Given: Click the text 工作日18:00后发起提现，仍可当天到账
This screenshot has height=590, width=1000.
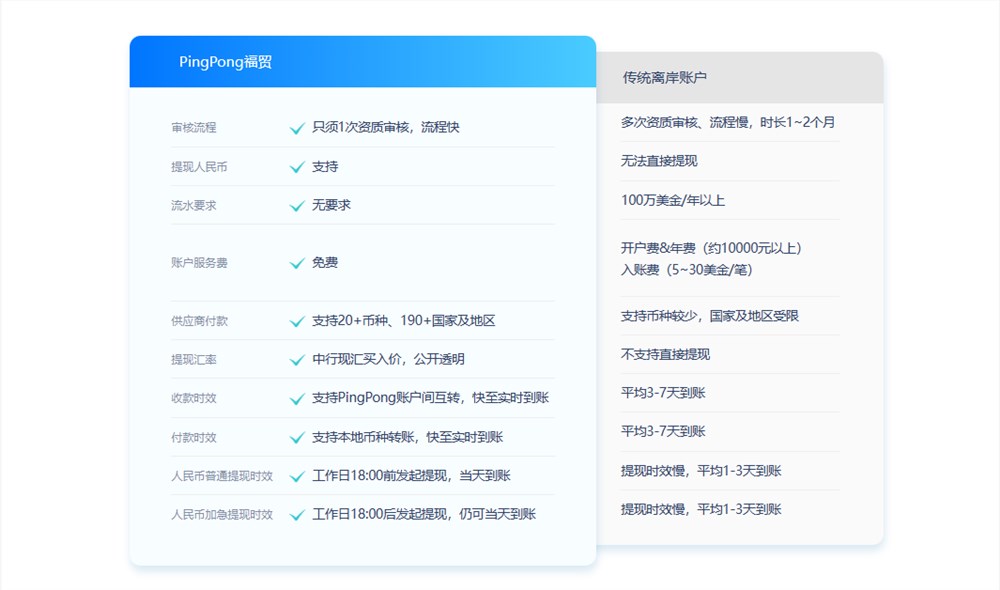Looking at the screenshot, I should [424, 513].
